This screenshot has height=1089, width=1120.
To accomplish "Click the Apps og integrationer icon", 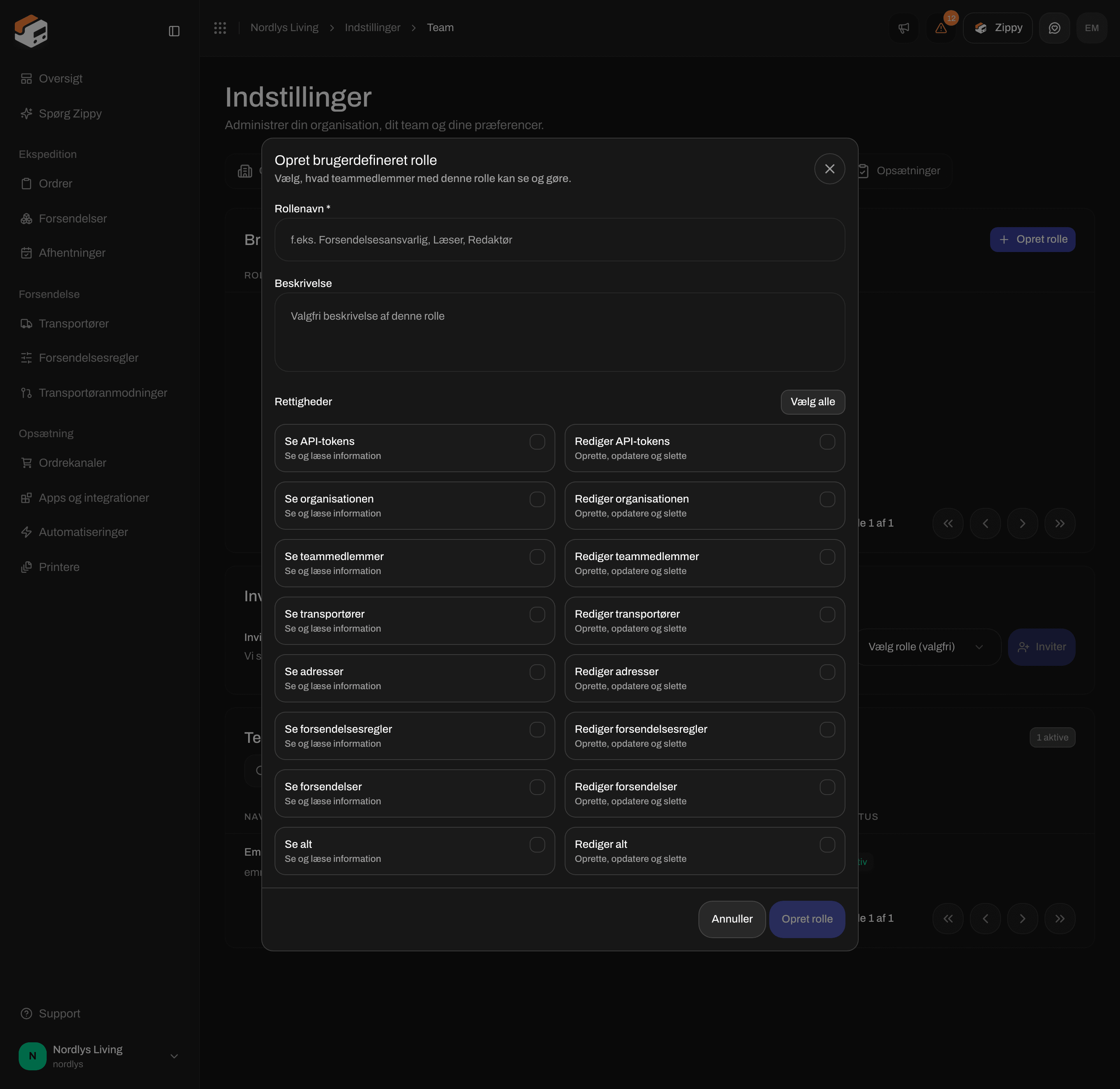I will (x=26, y=498).
